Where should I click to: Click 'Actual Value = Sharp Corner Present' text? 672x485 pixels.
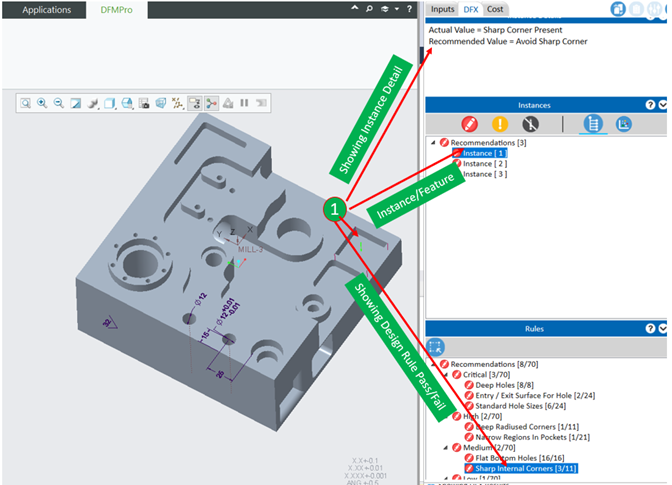495,30
